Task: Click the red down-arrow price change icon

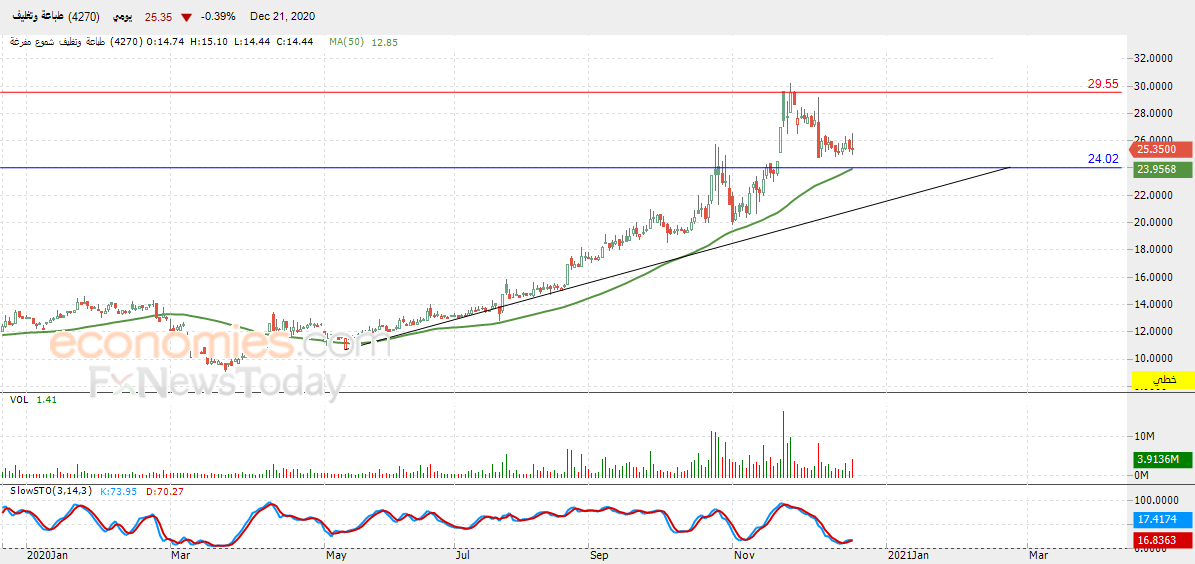Action: click(x=187, y=17)
